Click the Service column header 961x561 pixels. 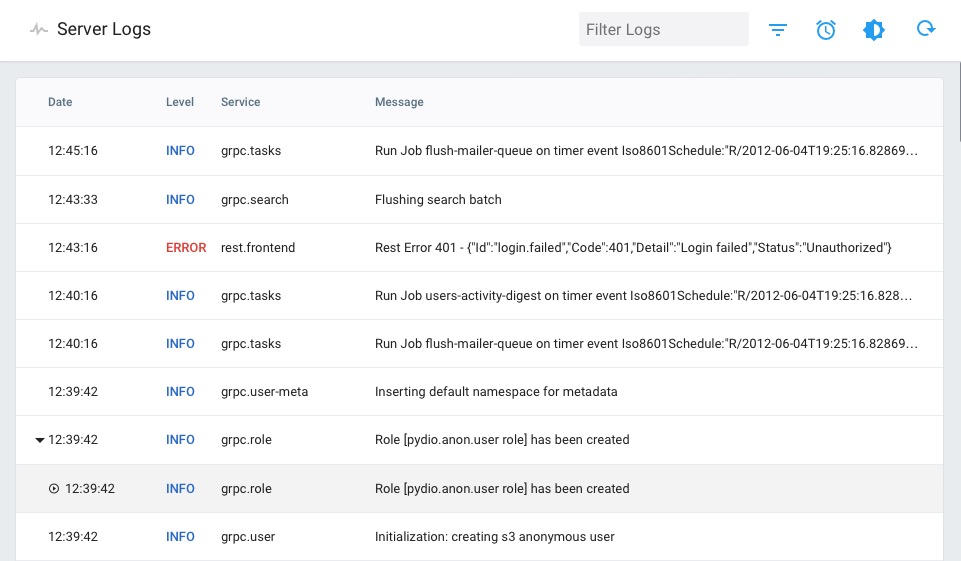pyautogui.click(x=240, y=102)
